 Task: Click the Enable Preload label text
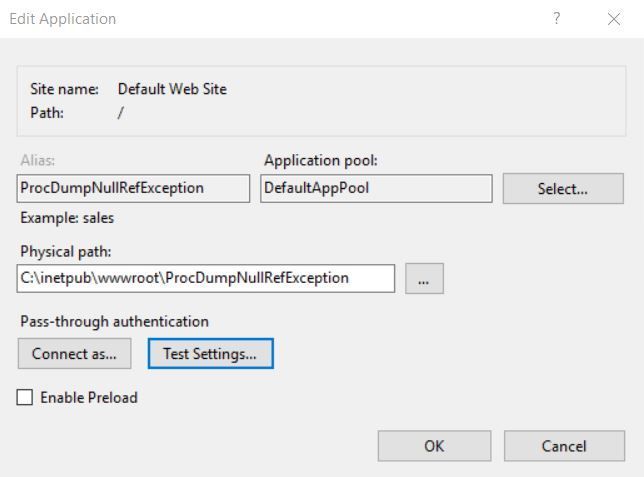pos(89,398)
